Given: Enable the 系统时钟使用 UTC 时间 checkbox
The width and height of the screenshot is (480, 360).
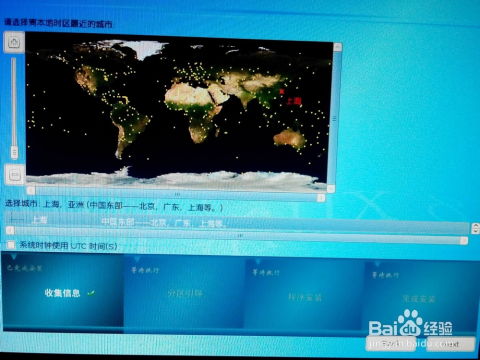Looking at the screenshot, I should pos(11,245).
